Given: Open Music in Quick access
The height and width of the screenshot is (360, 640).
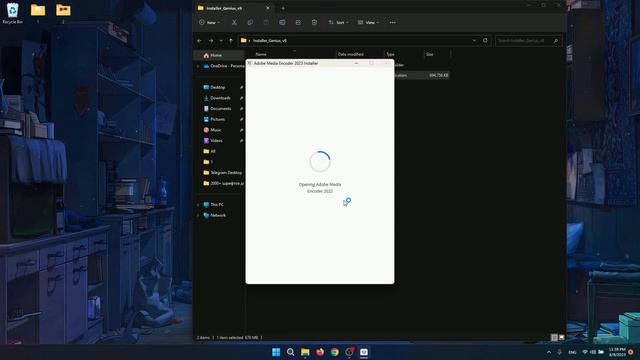Looking at the screenshot, I should [216, 130].
